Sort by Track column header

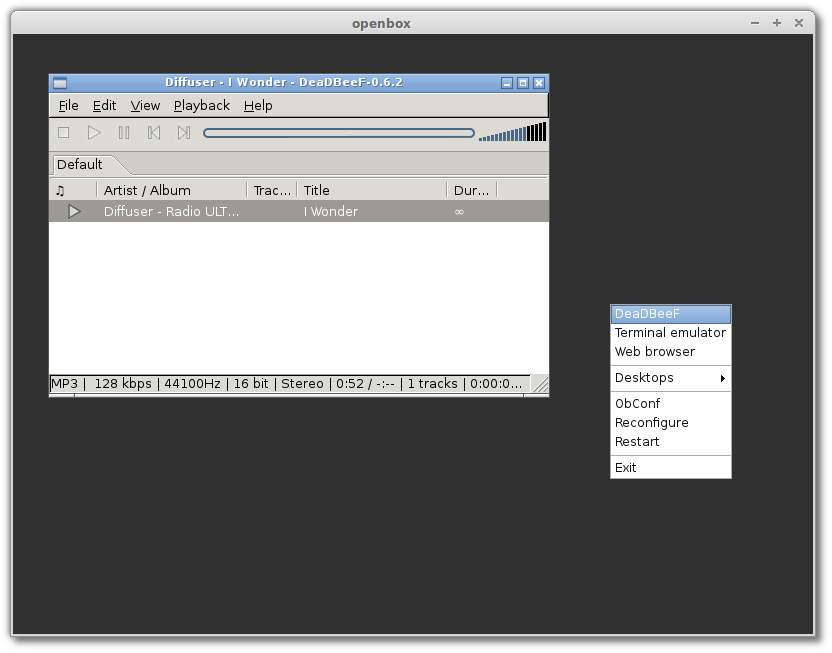click(x=272, y=190)
